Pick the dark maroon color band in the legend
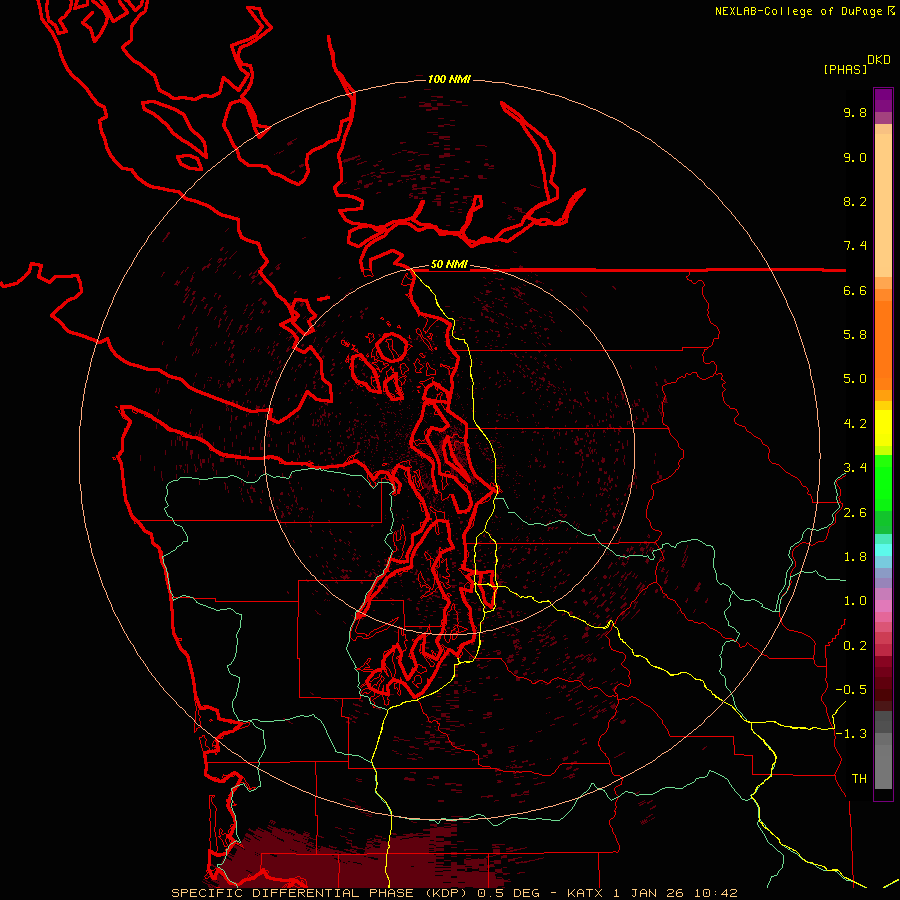900x900 pixels. [883, 683]
